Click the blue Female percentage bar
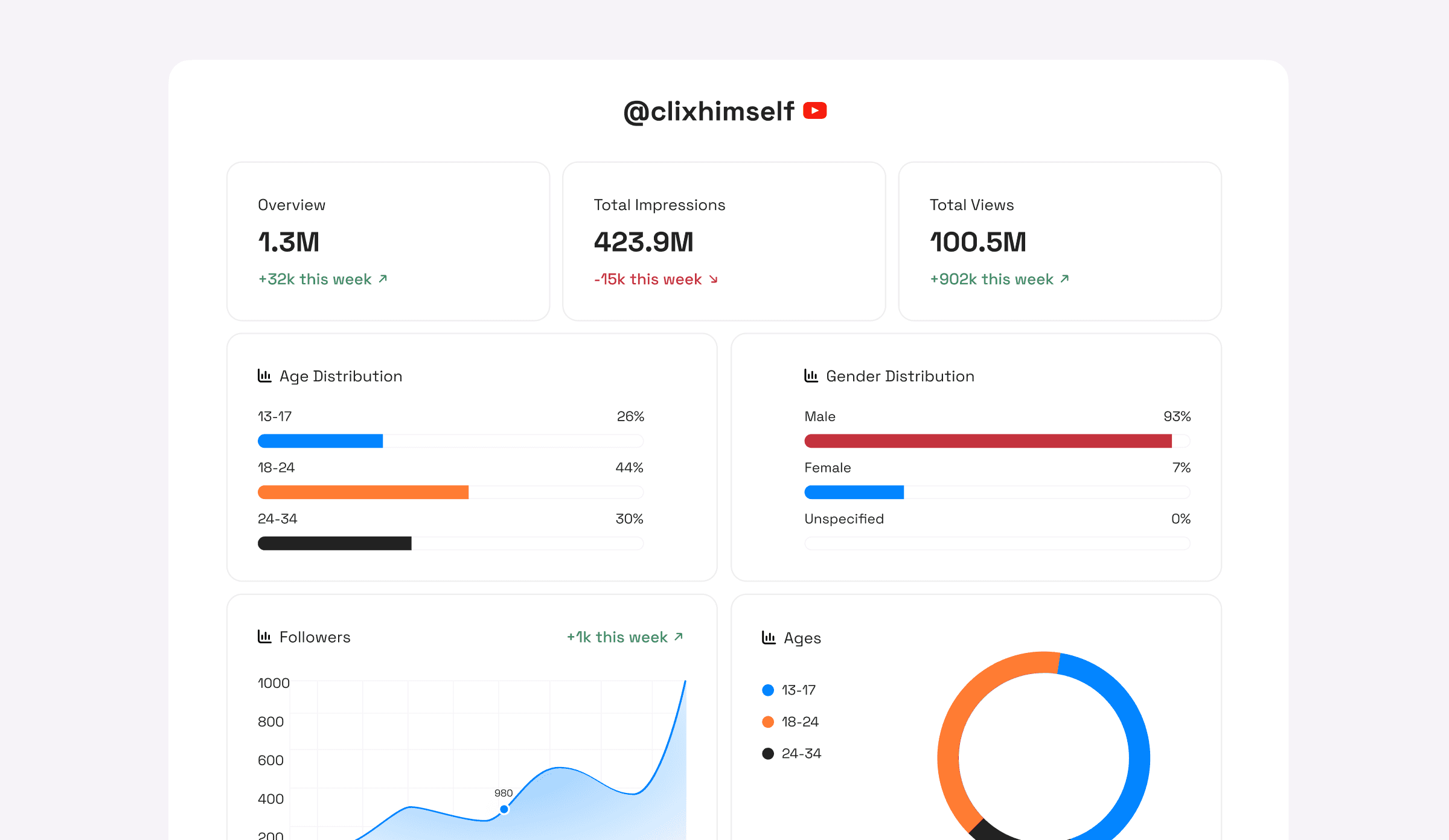Image resolution: width=1449 pixels, height=840 pixels. point(854,492)
